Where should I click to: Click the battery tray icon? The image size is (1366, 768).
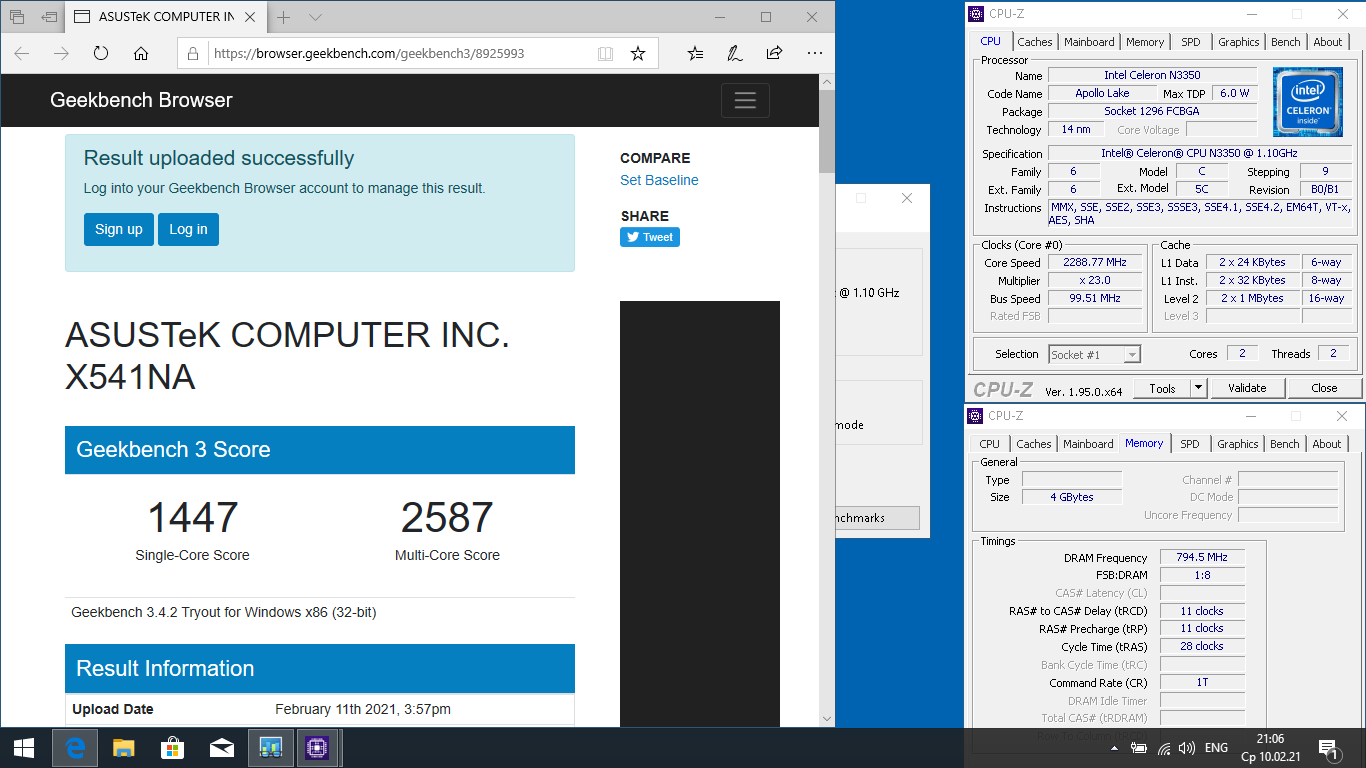[1139, 748]
